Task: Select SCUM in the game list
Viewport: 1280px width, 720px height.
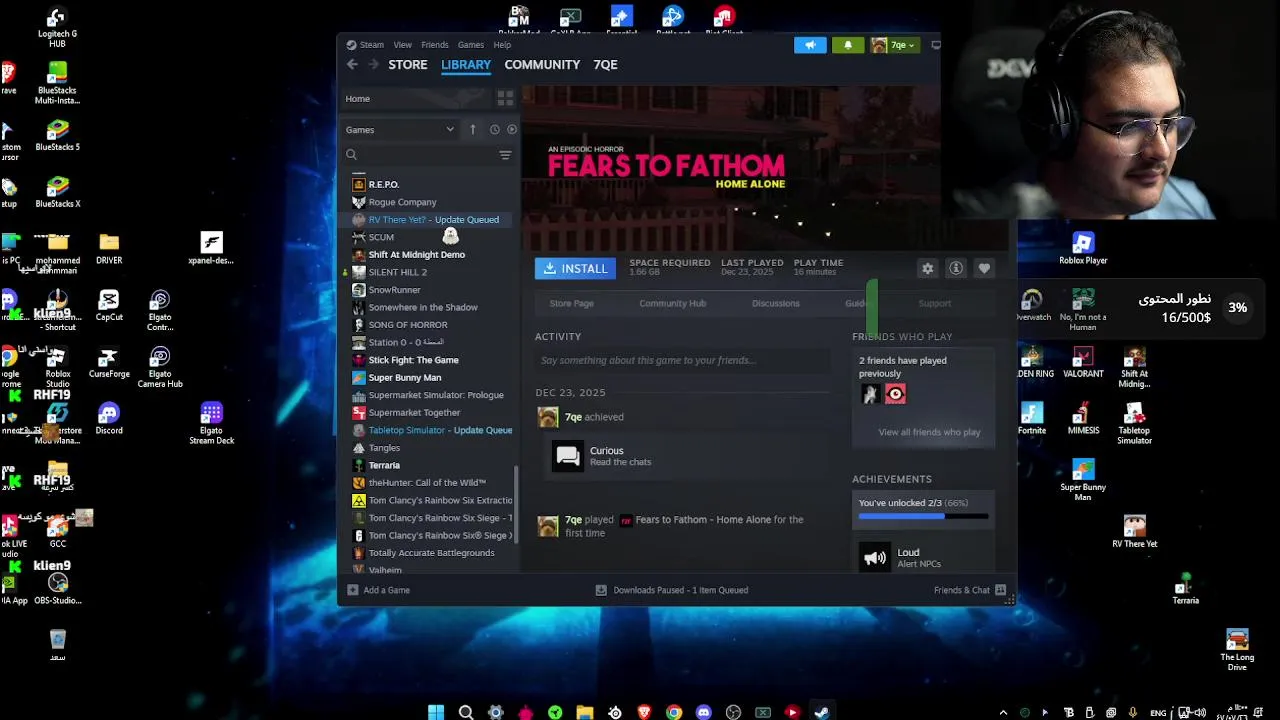Action: tap(381, 237)
